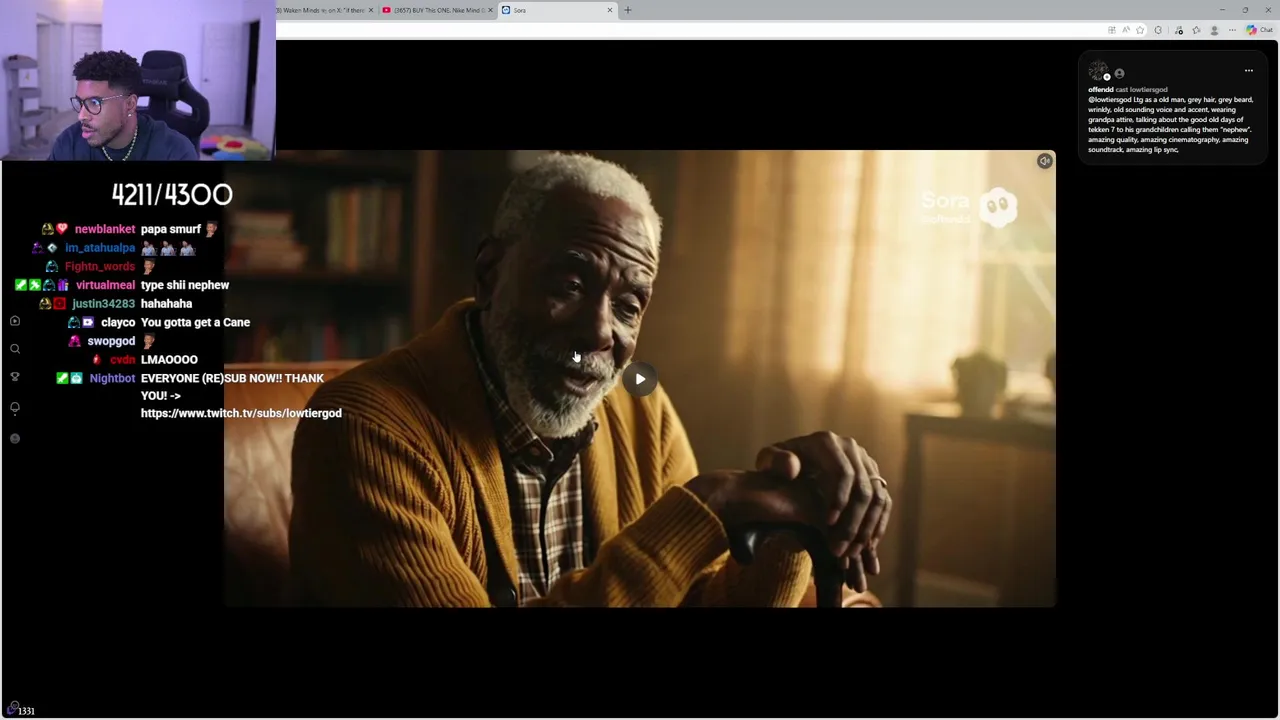Click clayco username in chat
This screenshot has width=1280, height=720.
click(x=118, y=322)
